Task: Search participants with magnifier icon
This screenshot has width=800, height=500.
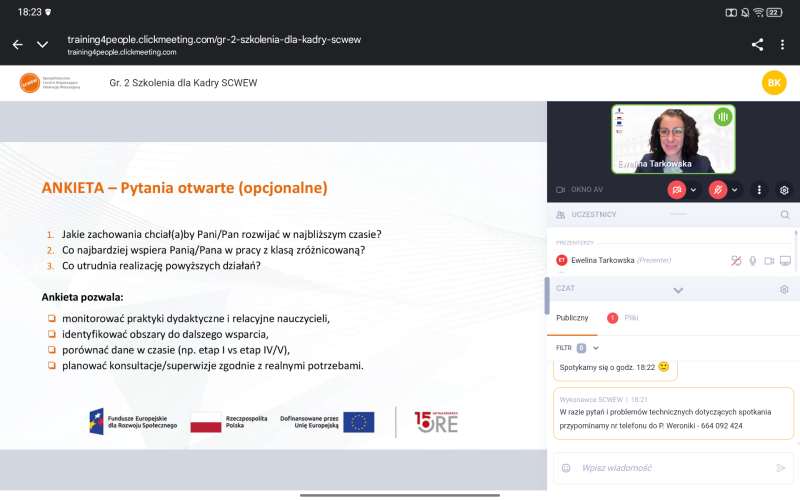Action: click(784, 214)
